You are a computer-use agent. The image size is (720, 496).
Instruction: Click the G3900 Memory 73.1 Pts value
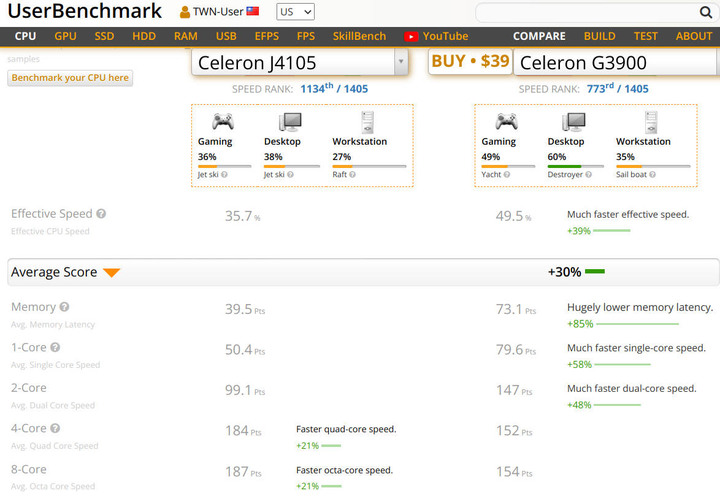(516, 310)
